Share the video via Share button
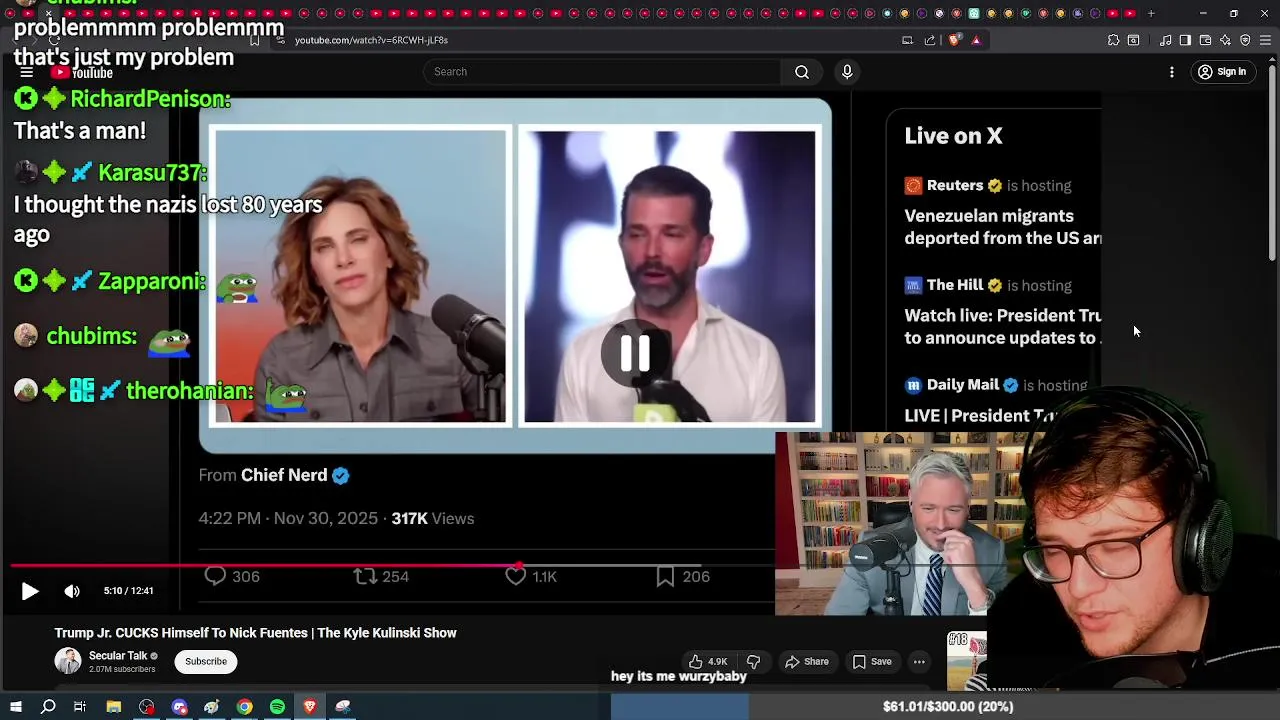Screen dimensions: 1280x720 pyautogui.click(x=807, y=661)
